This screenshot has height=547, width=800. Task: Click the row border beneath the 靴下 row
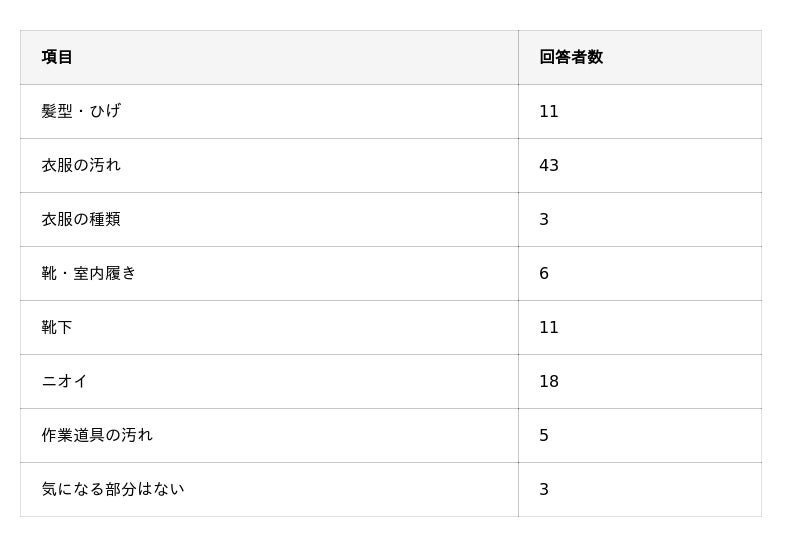pos(390,354)
